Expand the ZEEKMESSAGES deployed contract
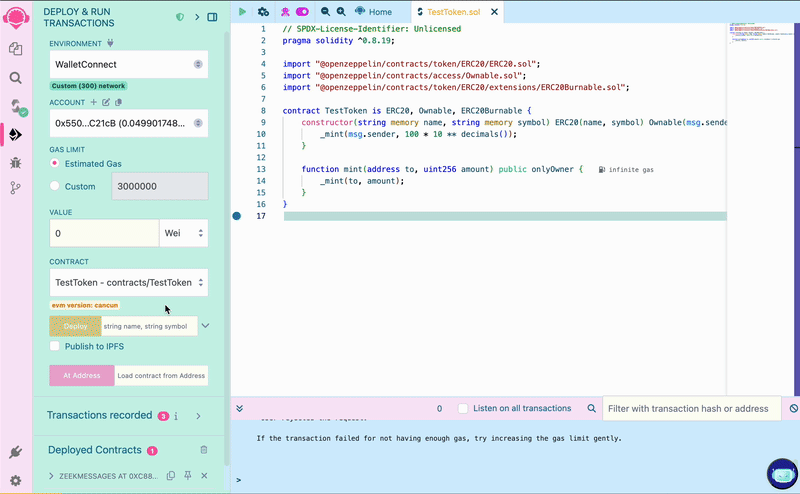Screen dimensions: 800x494 (52, 476)
